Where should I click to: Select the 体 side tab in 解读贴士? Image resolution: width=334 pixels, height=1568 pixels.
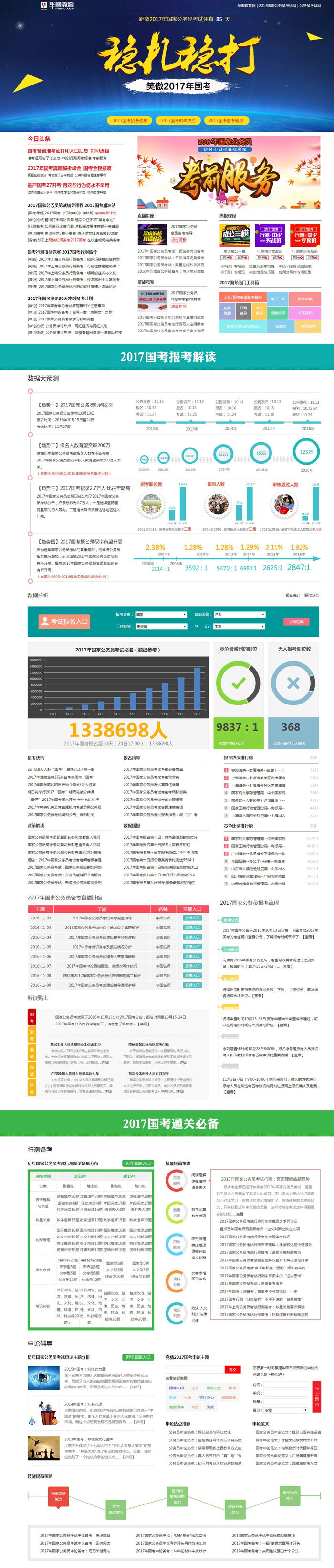31,1087
